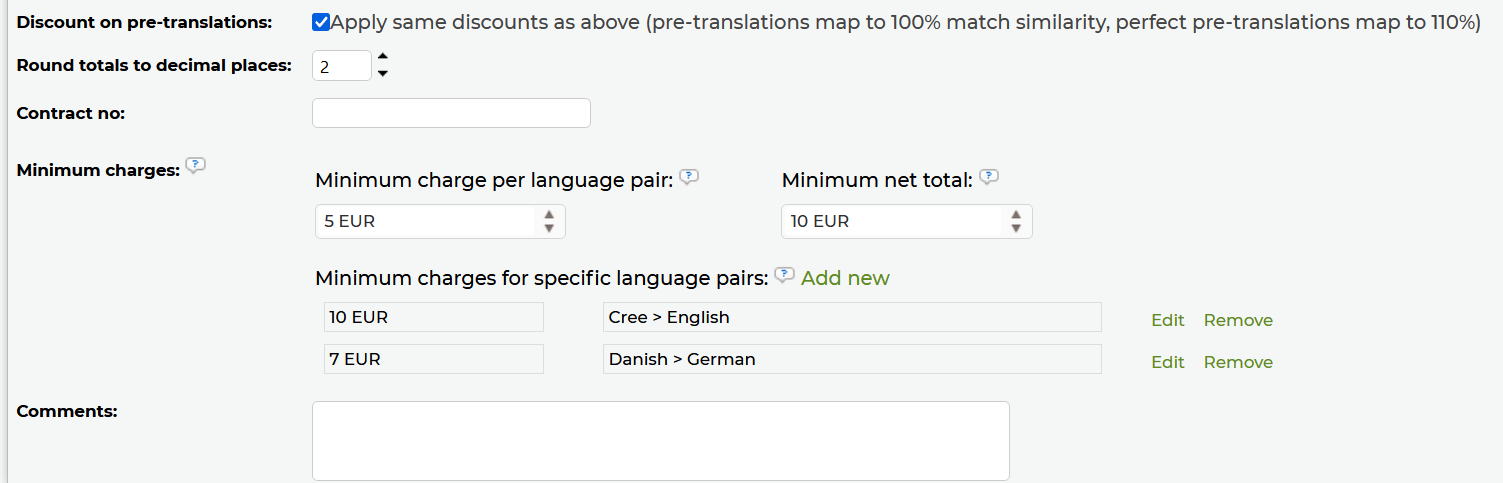Decrease decimal places with down arrow
The height and width of the screenshot is (483, 1503).
pyautogui.click(x=383, y=74)
